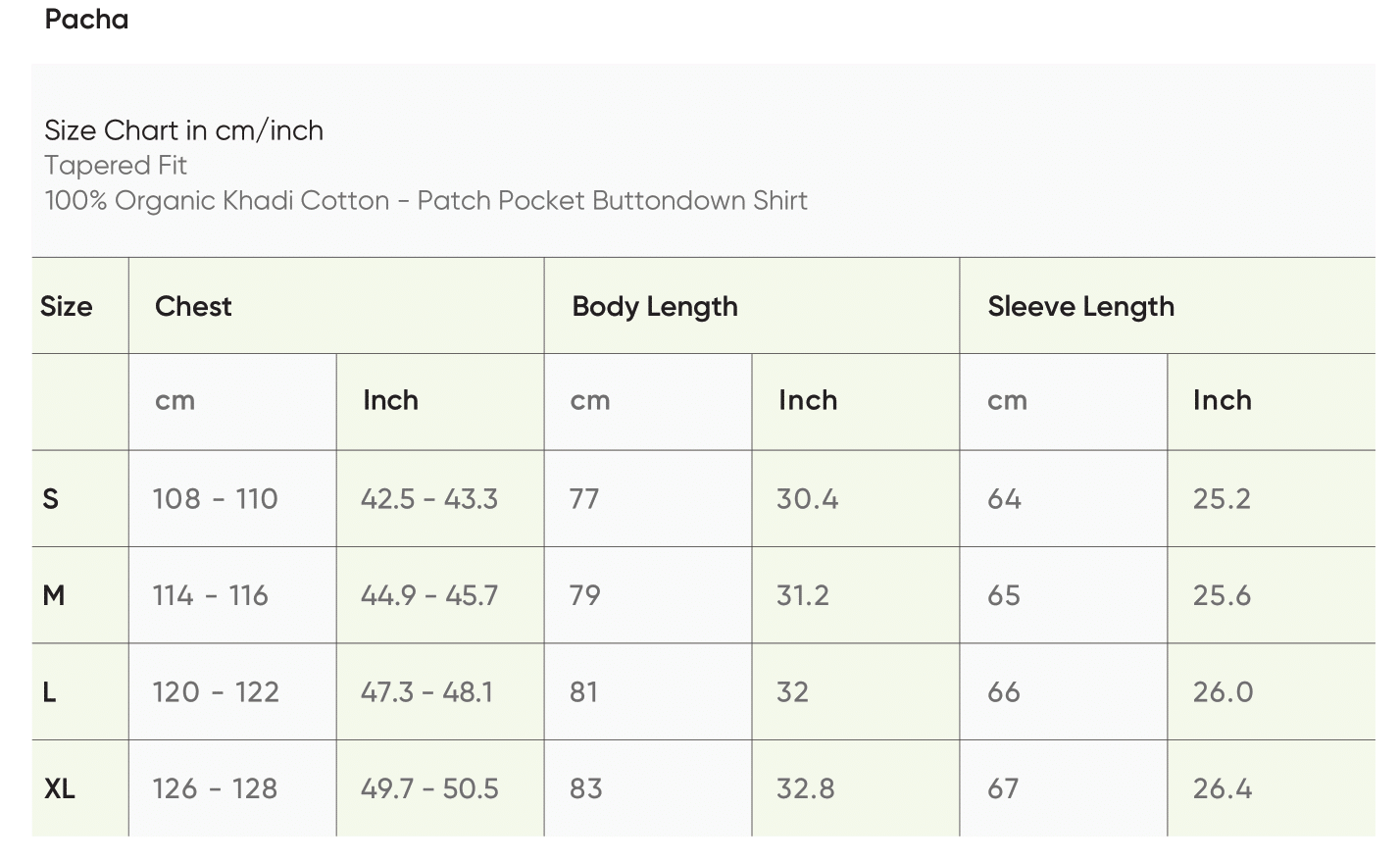Screen dimensions: 1400x861
Task: Click the Organic Khadi Cotton description line
Action: (425, 200)
